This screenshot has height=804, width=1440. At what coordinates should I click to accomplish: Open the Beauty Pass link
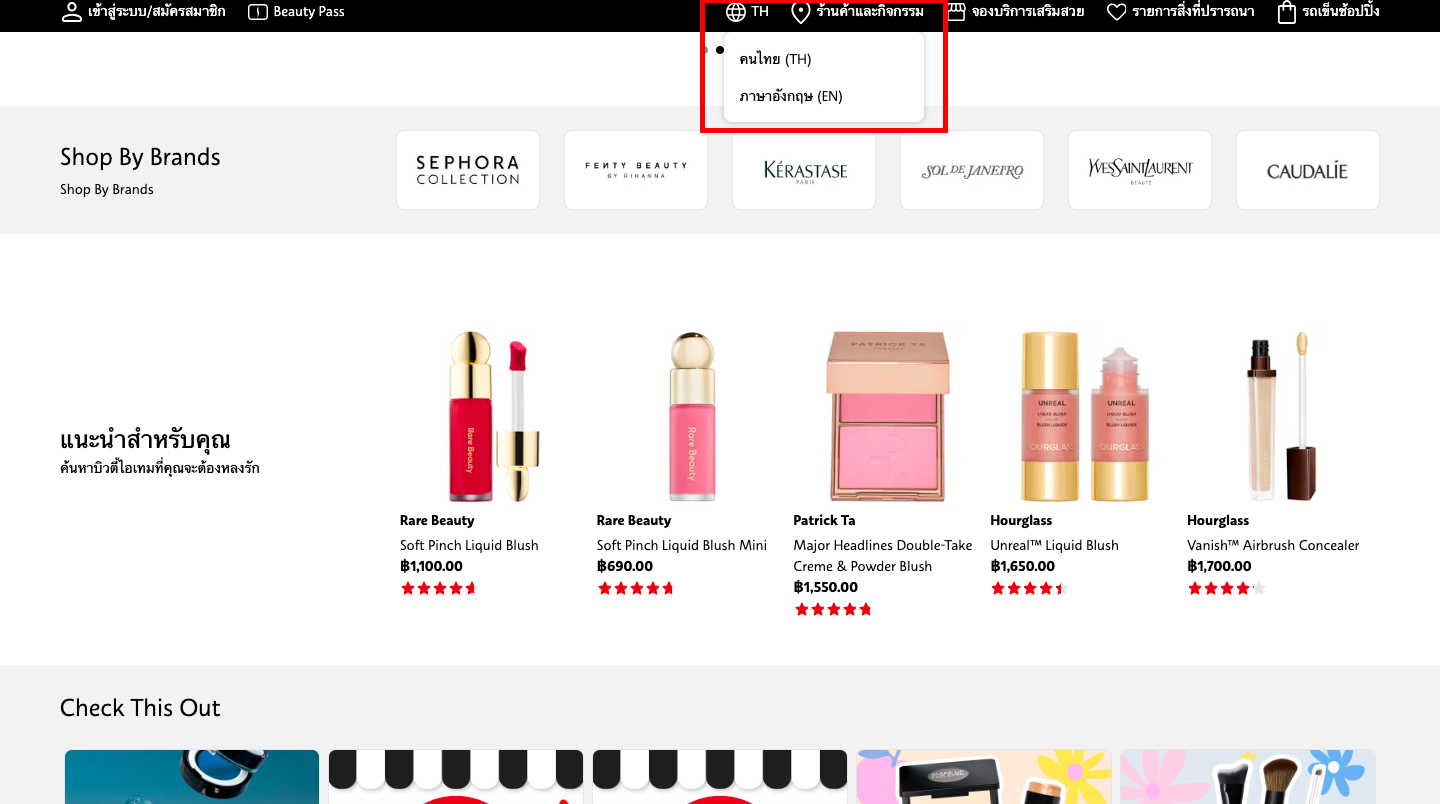tap(309, 12)
